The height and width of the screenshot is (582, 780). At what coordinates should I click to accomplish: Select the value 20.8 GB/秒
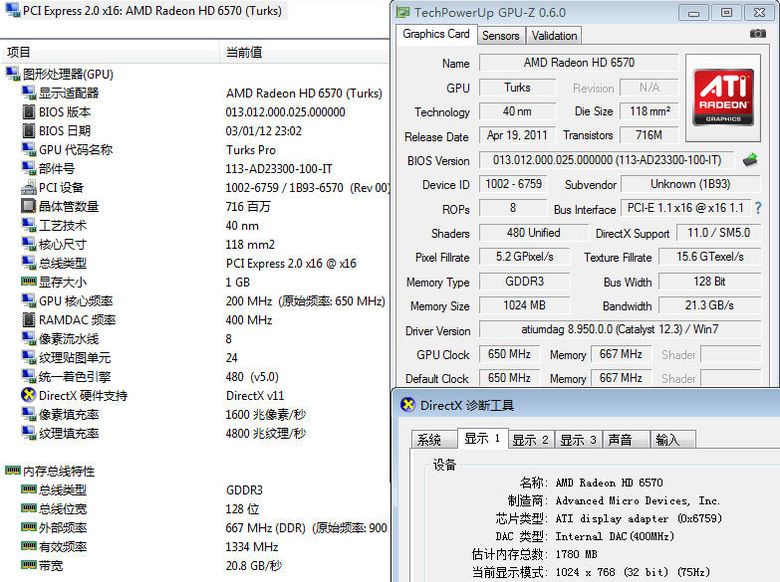[254, 566]
